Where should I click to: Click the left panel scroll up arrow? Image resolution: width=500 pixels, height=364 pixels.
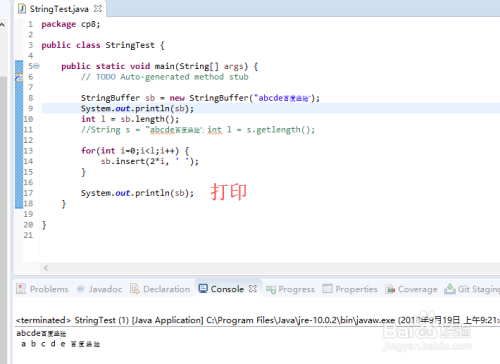(2, 25)
